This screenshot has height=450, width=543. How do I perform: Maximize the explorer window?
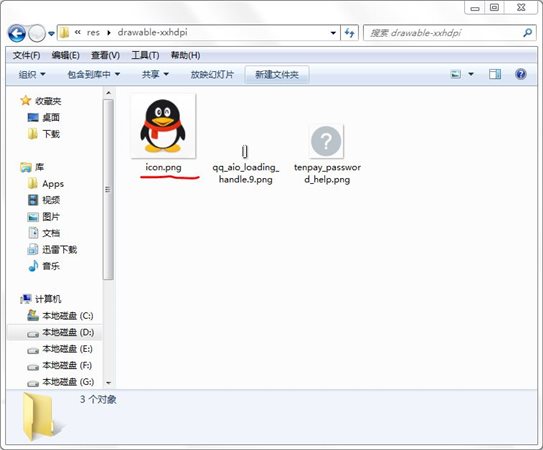pos(495,8)
